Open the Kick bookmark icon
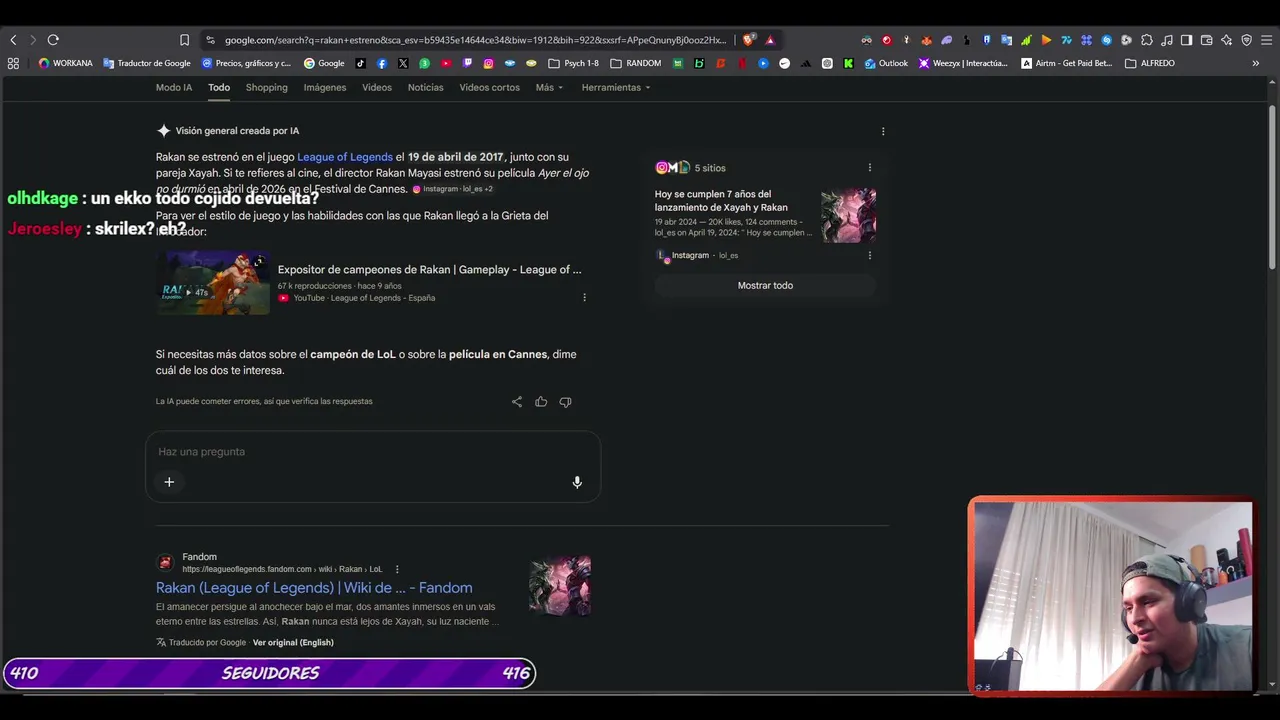 [x=848, y=63]
